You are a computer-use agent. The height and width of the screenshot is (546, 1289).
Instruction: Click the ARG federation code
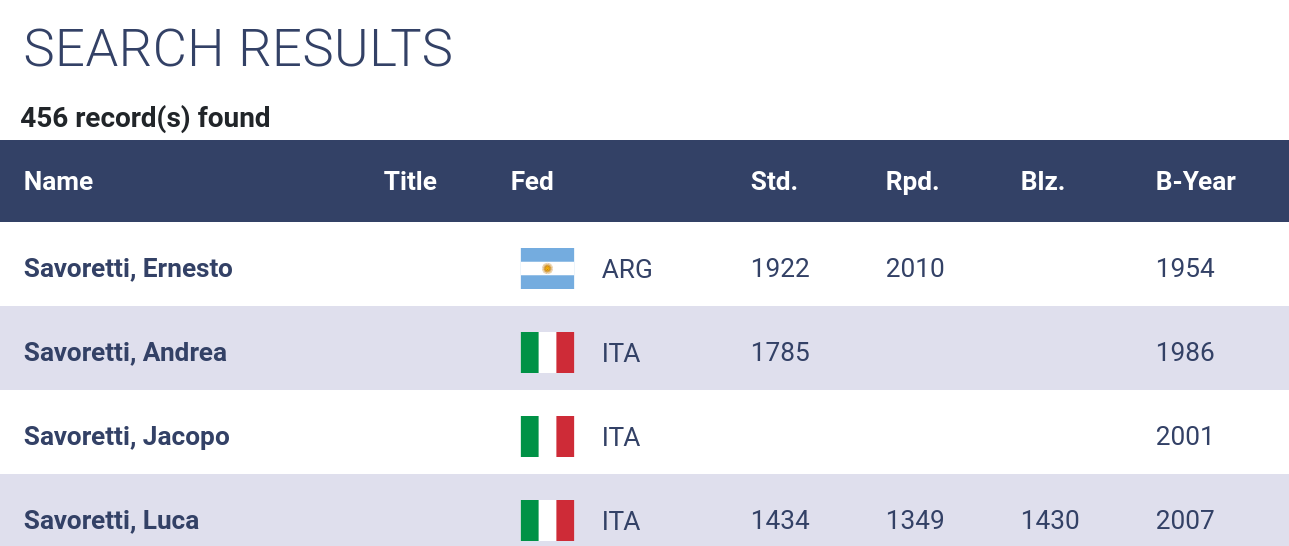click(627, 269)
